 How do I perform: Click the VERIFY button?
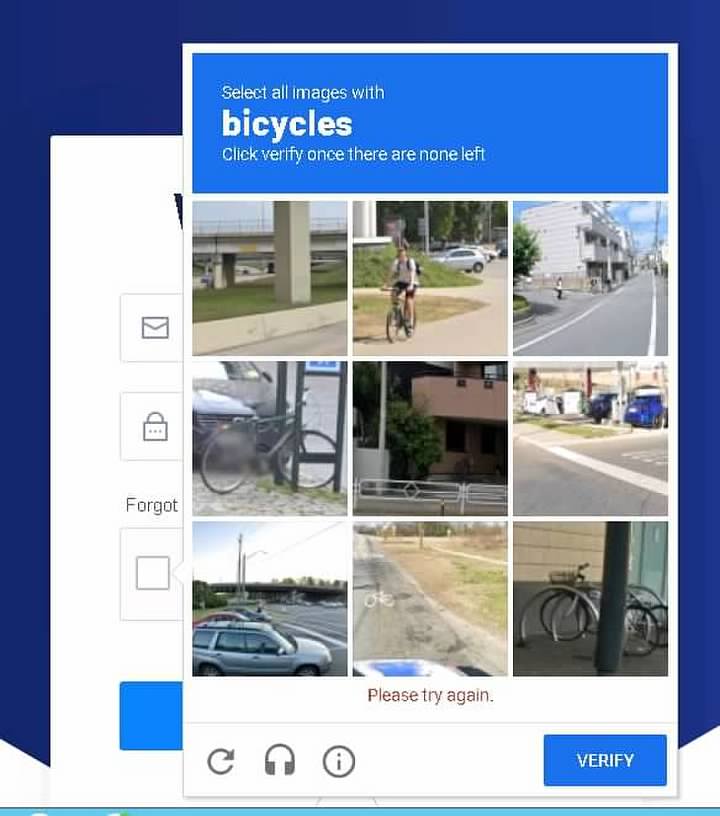pyautogui.click(x=605, y=760)
